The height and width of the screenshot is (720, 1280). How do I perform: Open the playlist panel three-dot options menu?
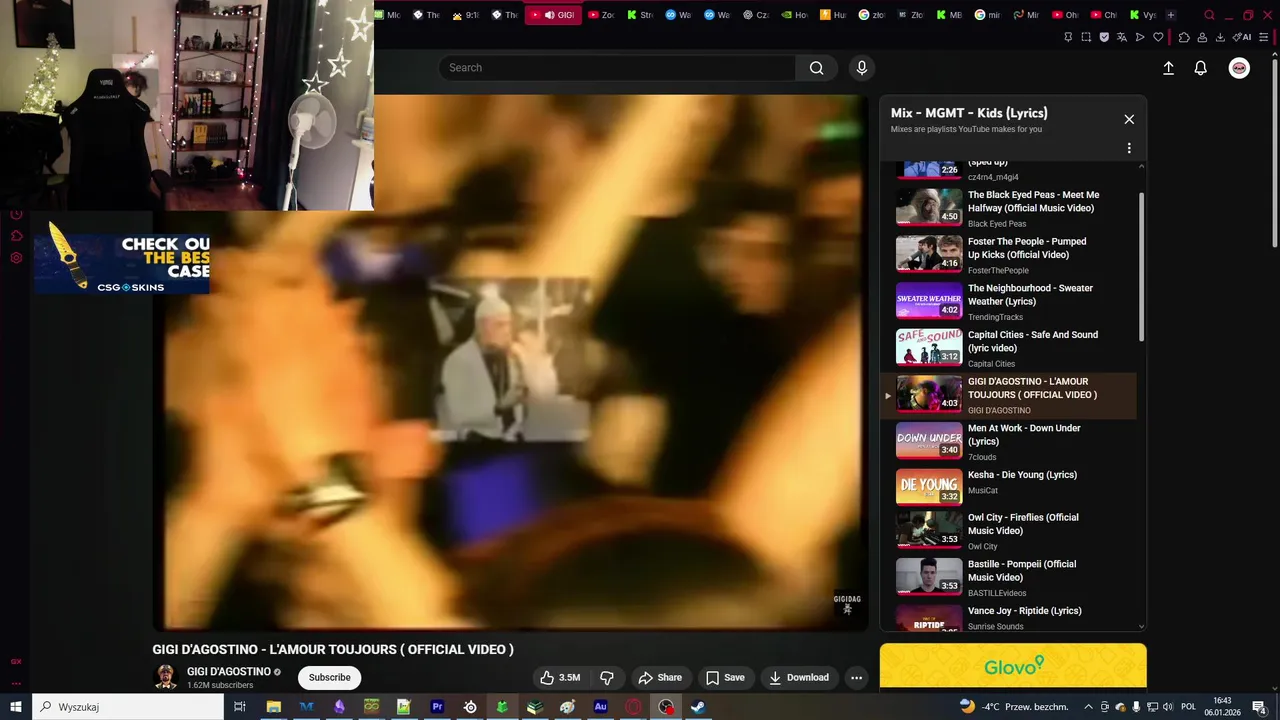click(x=1129, y=148)
